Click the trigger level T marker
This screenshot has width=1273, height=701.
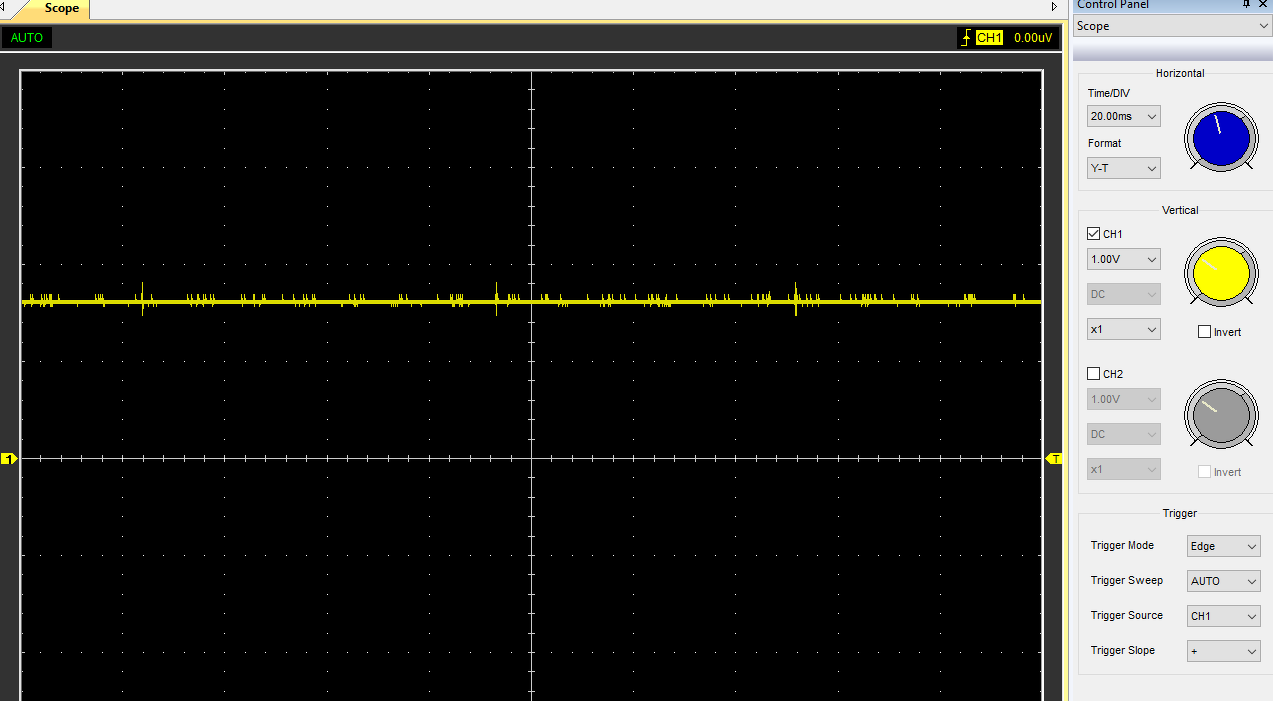(1054, 458)
